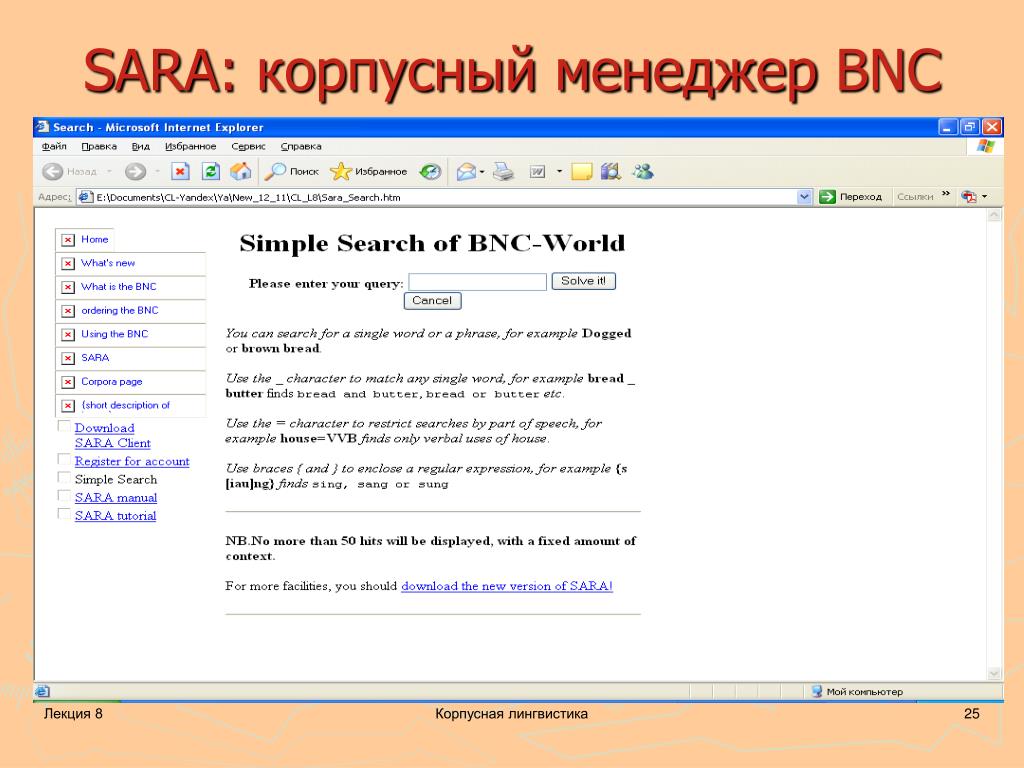Open the SARA manual link
This screenshot has height=768, width=1024.
click(x=116, y=498)
